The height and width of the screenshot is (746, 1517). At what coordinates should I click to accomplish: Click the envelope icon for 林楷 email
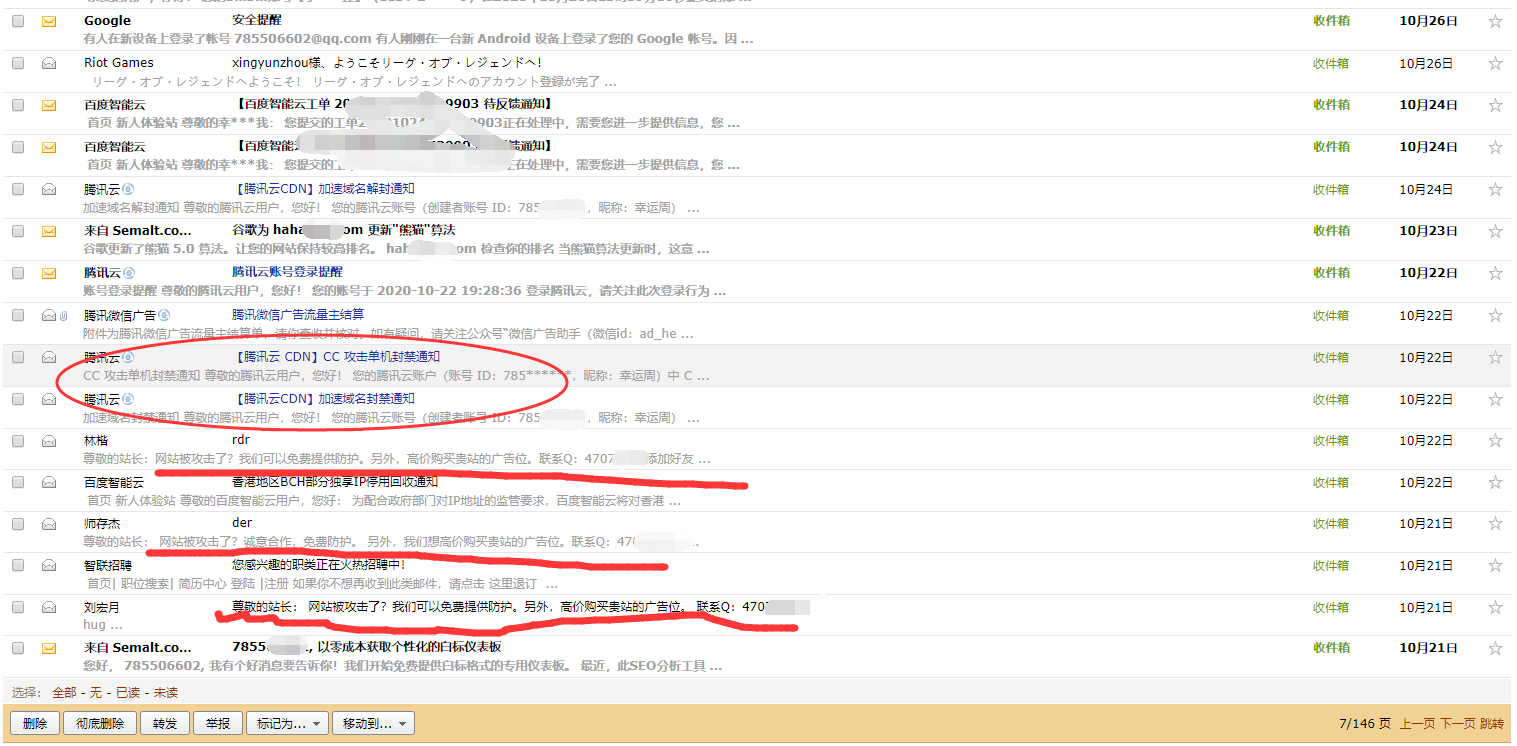coord(49,440)
